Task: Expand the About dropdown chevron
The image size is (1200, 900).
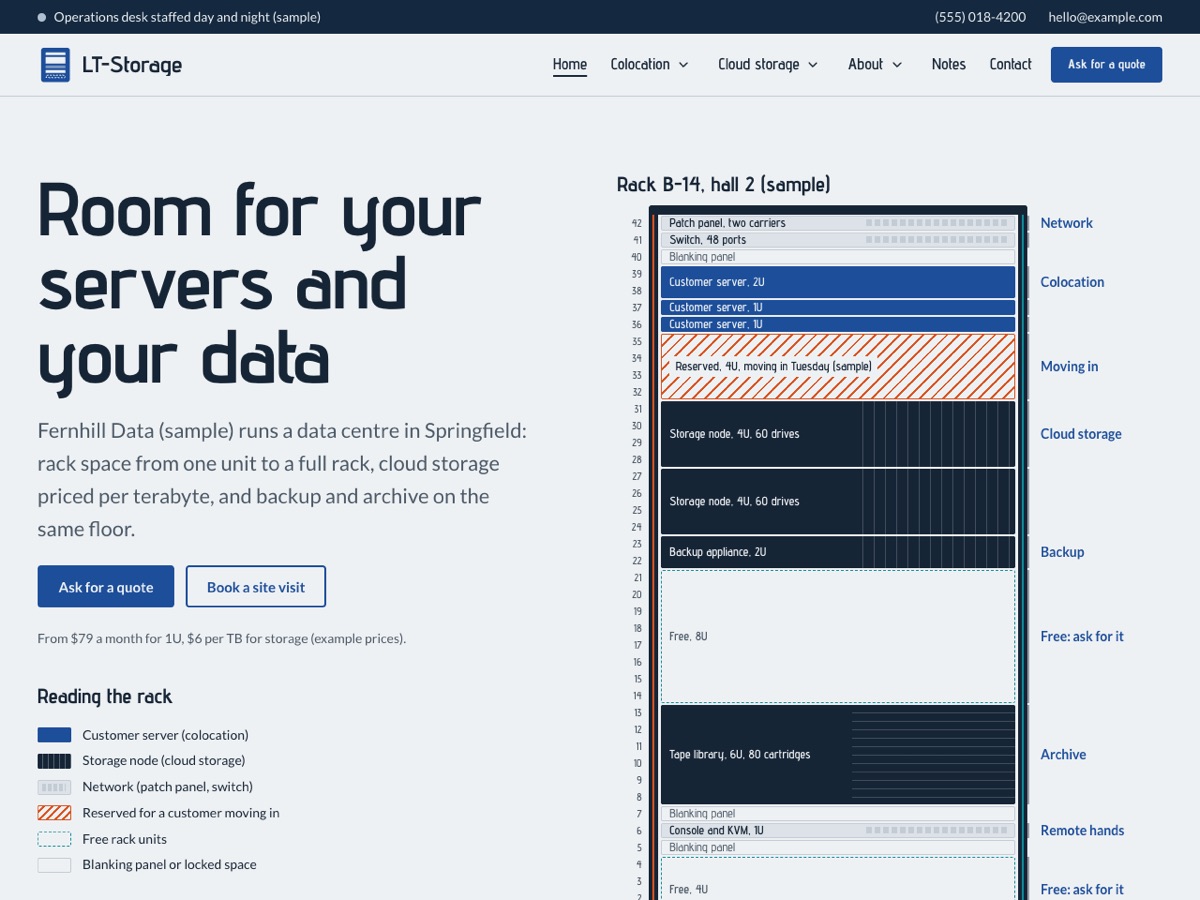Action: [897, 65]
